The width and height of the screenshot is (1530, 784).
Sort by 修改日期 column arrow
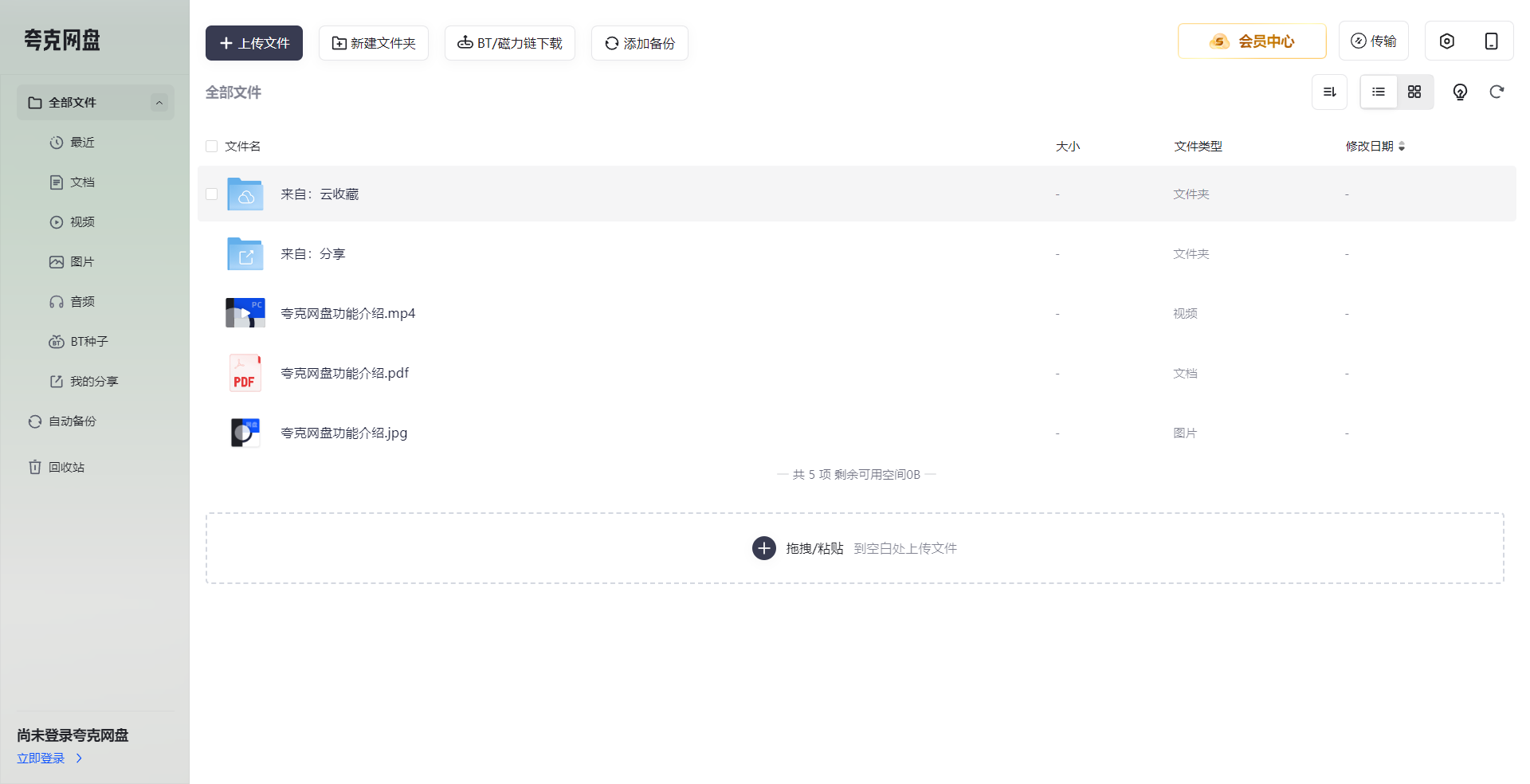pyautogui.click(x=1402, y=147)
